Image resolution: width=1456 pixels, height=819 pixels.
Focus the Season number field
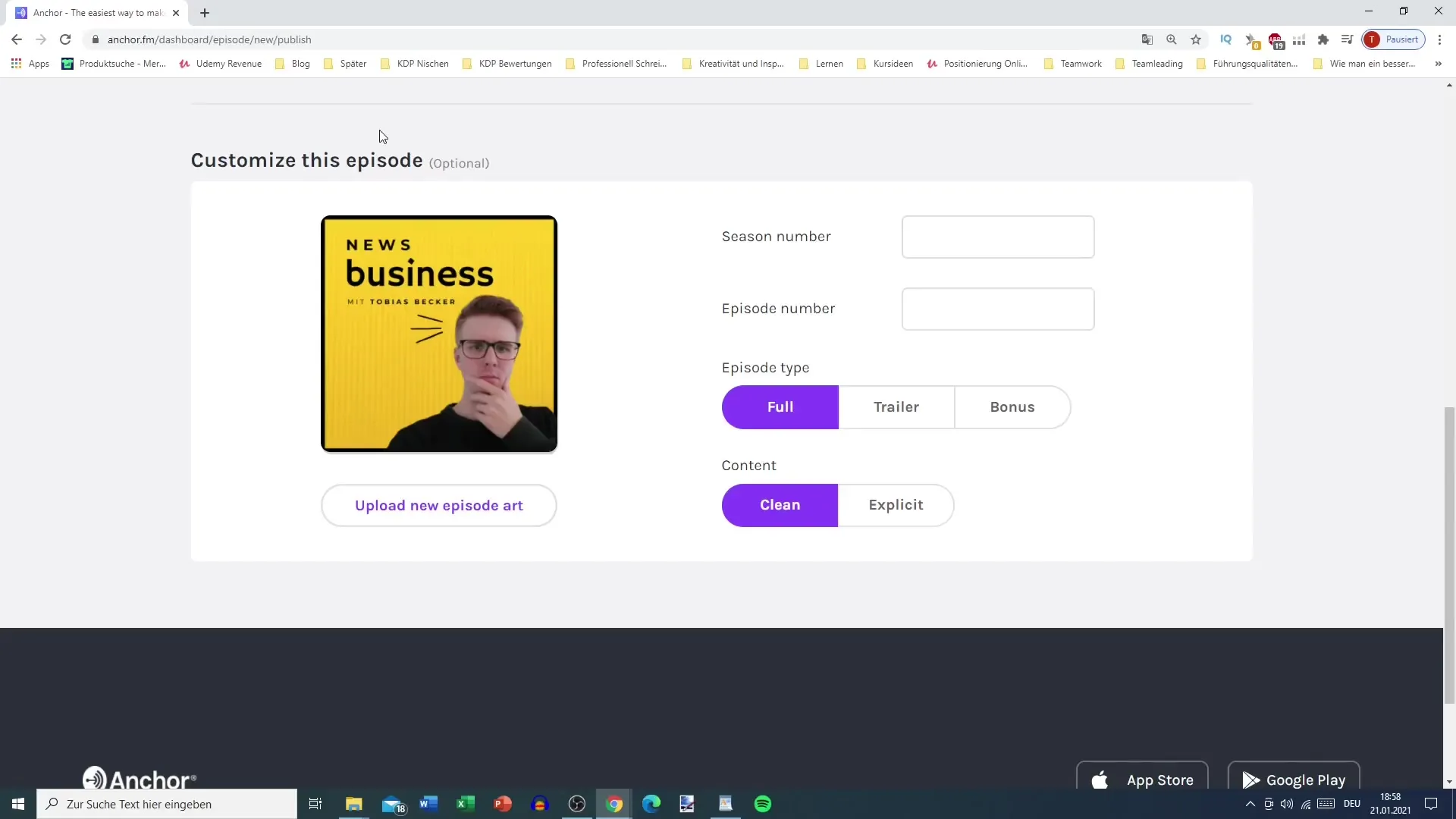tap(998, 237)
